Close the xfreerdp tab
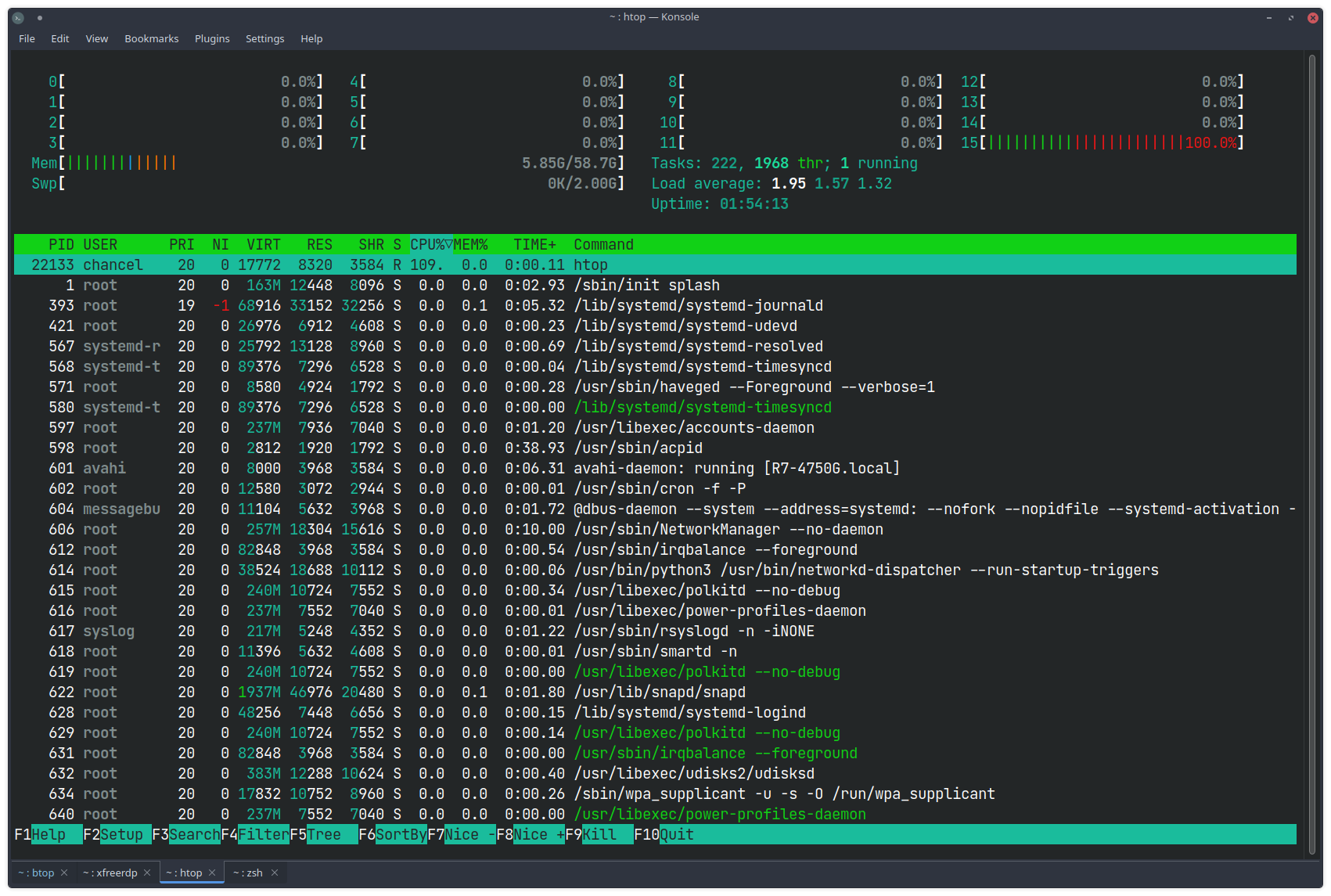This screenshot has width=1331, height=896. (147, 873)
